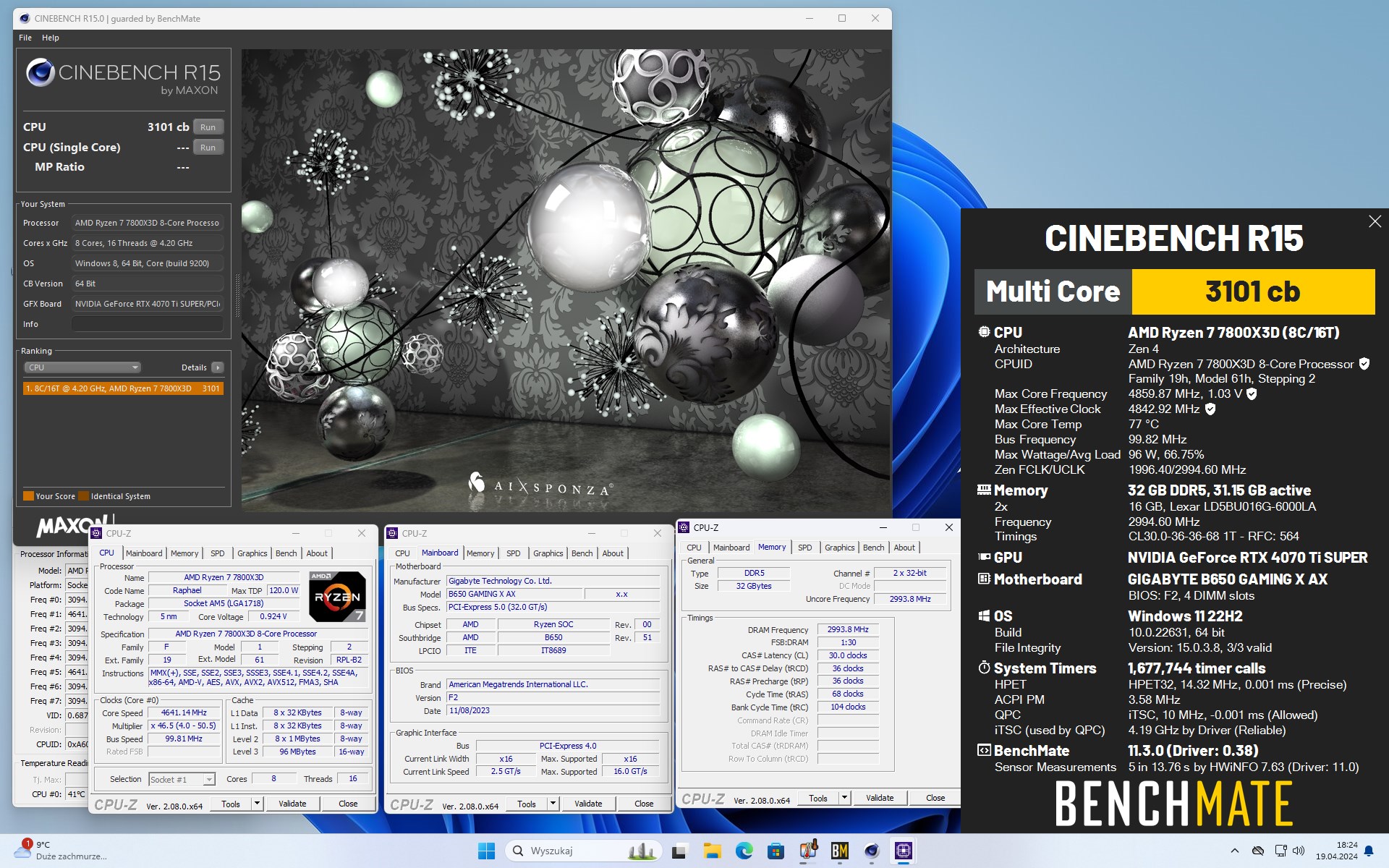Click Core Speed 4641.14 MHz value
Screen dimensions: 1389x868
pyautogui.click(x=184, y=712)
